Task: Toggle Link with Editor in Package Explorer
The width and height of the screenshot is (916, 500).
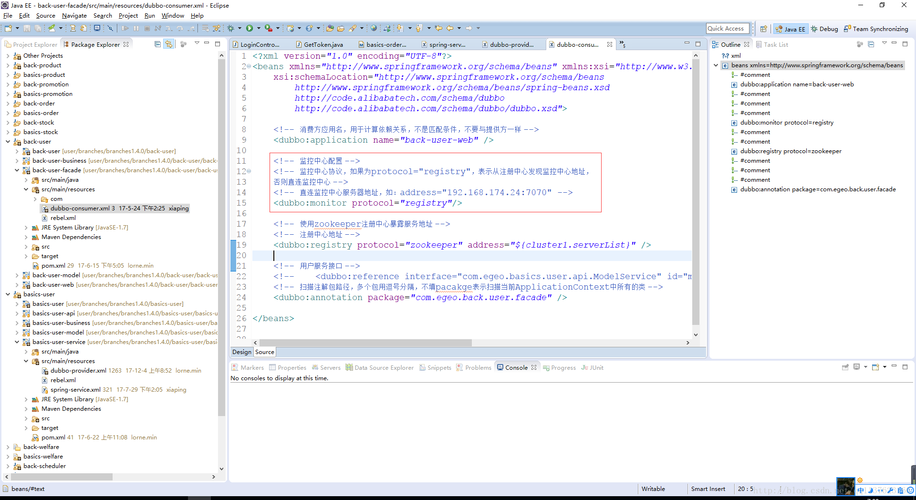Action: click(x=169, y=44)
